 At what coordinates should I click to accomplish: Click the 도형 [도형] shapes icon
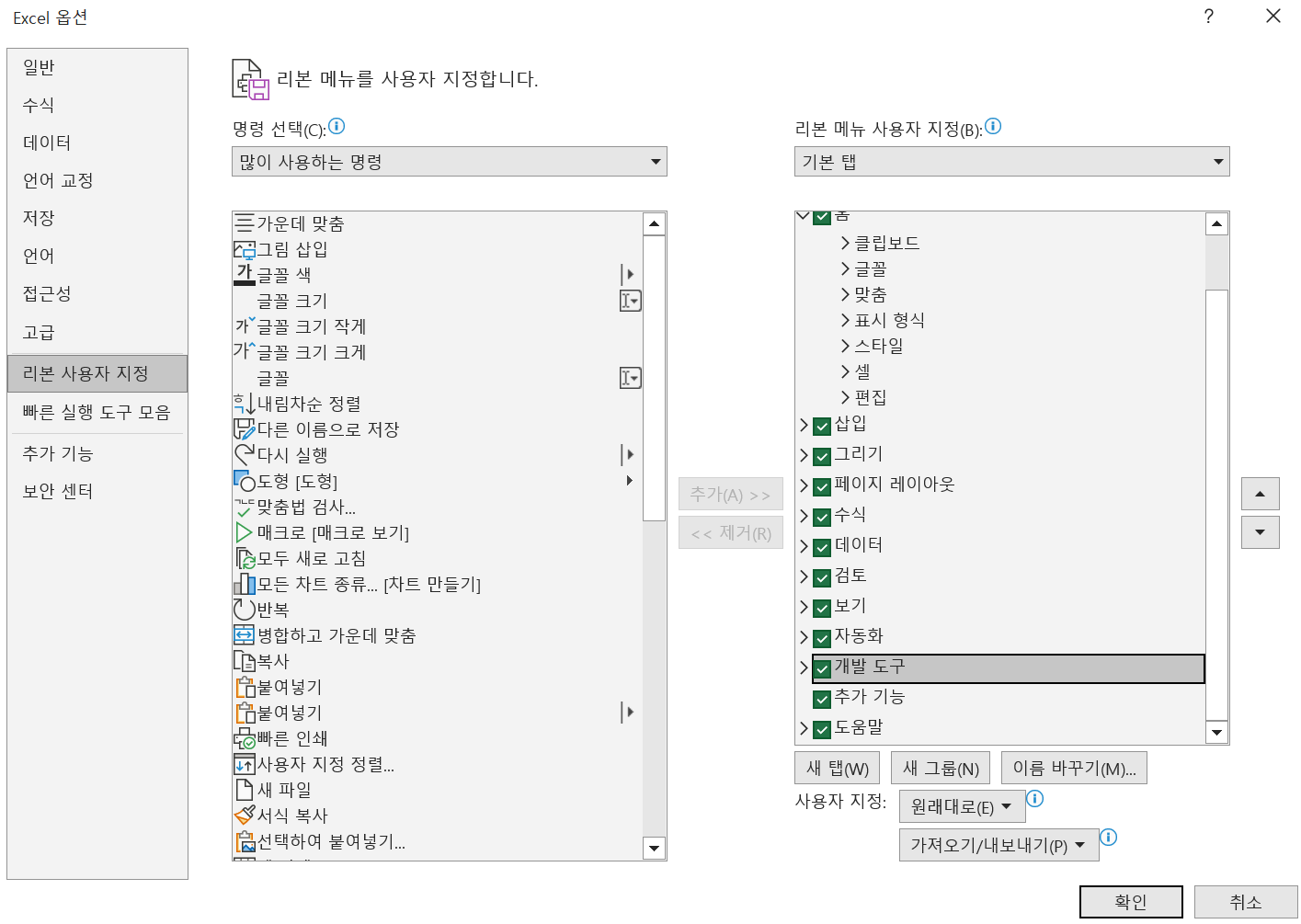point(245,481)
